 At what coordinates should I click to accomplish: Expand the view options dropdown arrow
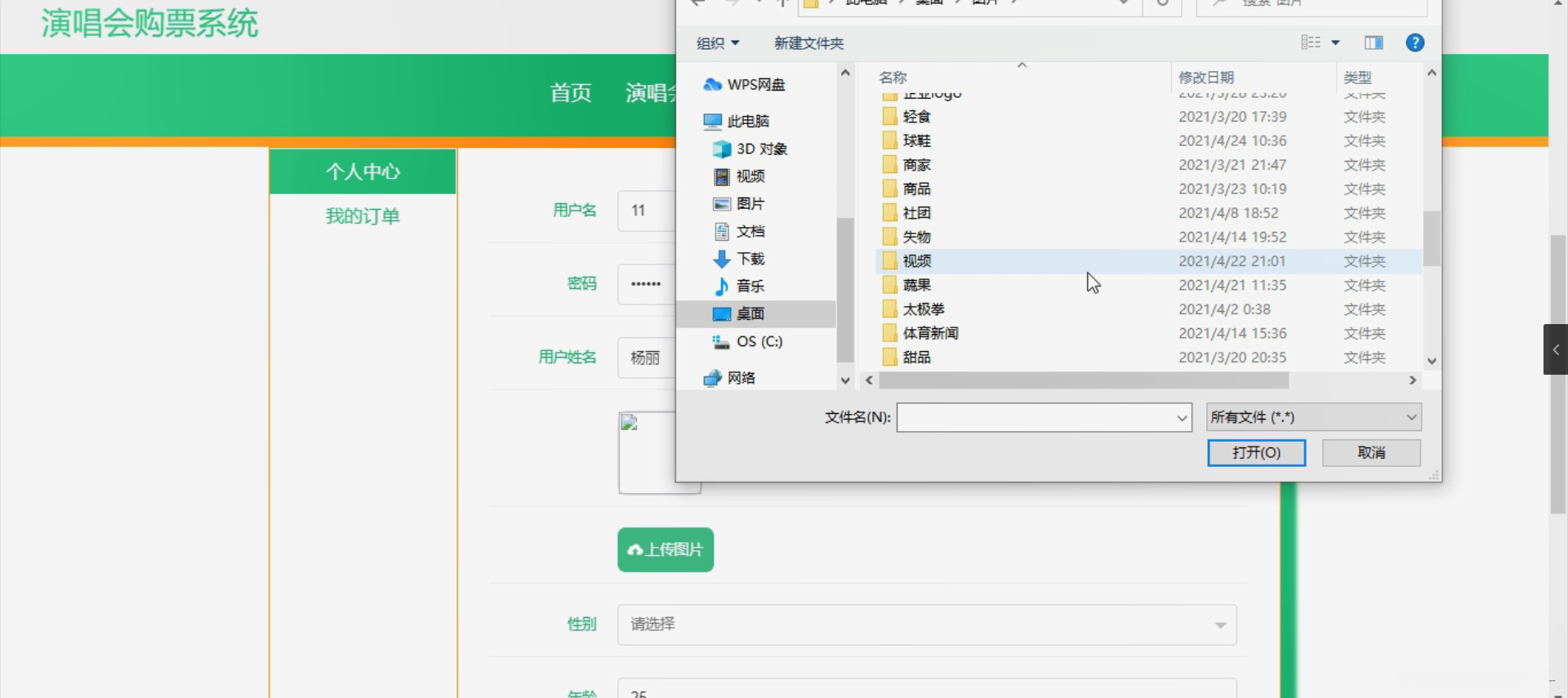1335,42
